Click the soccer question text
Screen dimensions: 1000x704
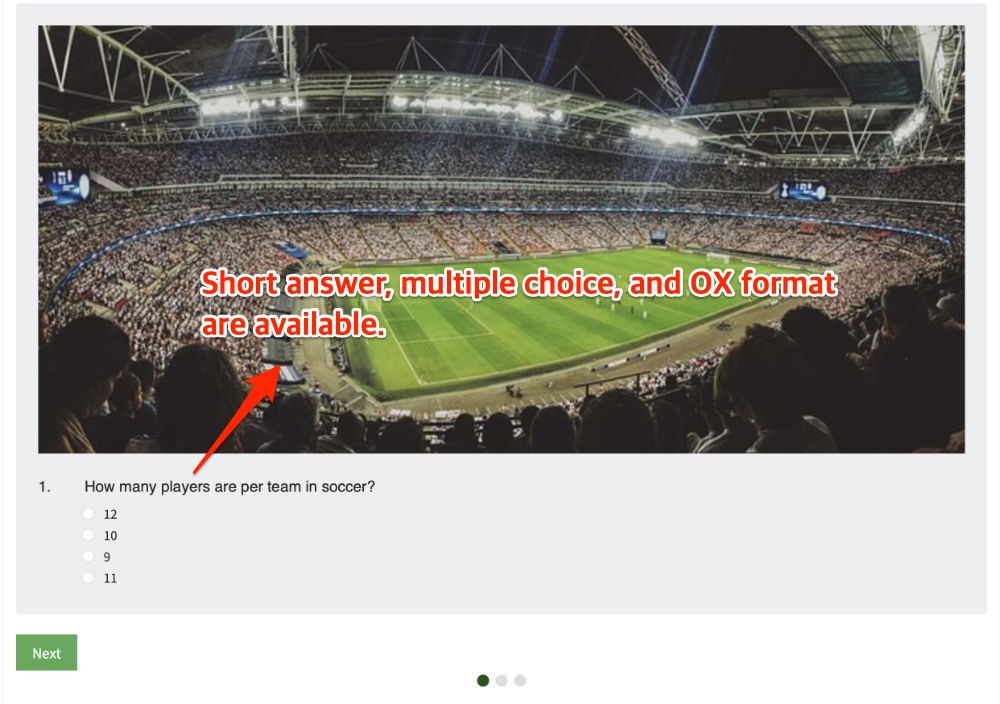(x=230, y=487)
